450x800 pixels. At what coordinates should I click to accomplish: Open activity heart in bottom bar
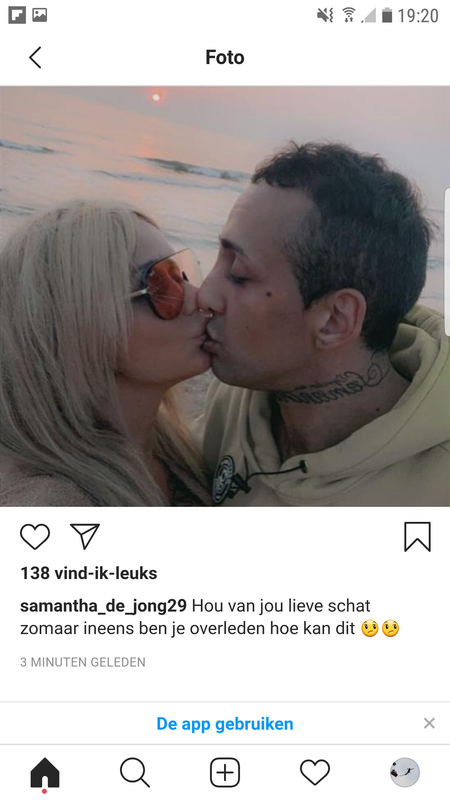[315, 772]
